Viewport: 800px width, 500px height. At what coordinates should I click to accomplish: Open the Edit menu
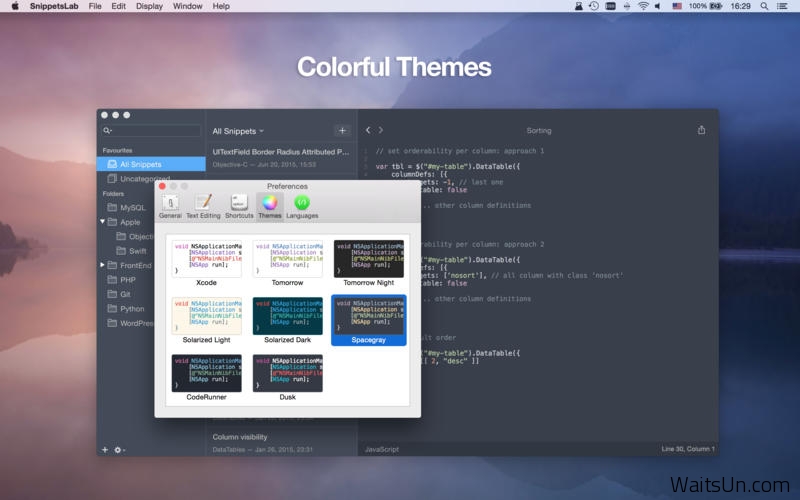[x=118, y=6]
